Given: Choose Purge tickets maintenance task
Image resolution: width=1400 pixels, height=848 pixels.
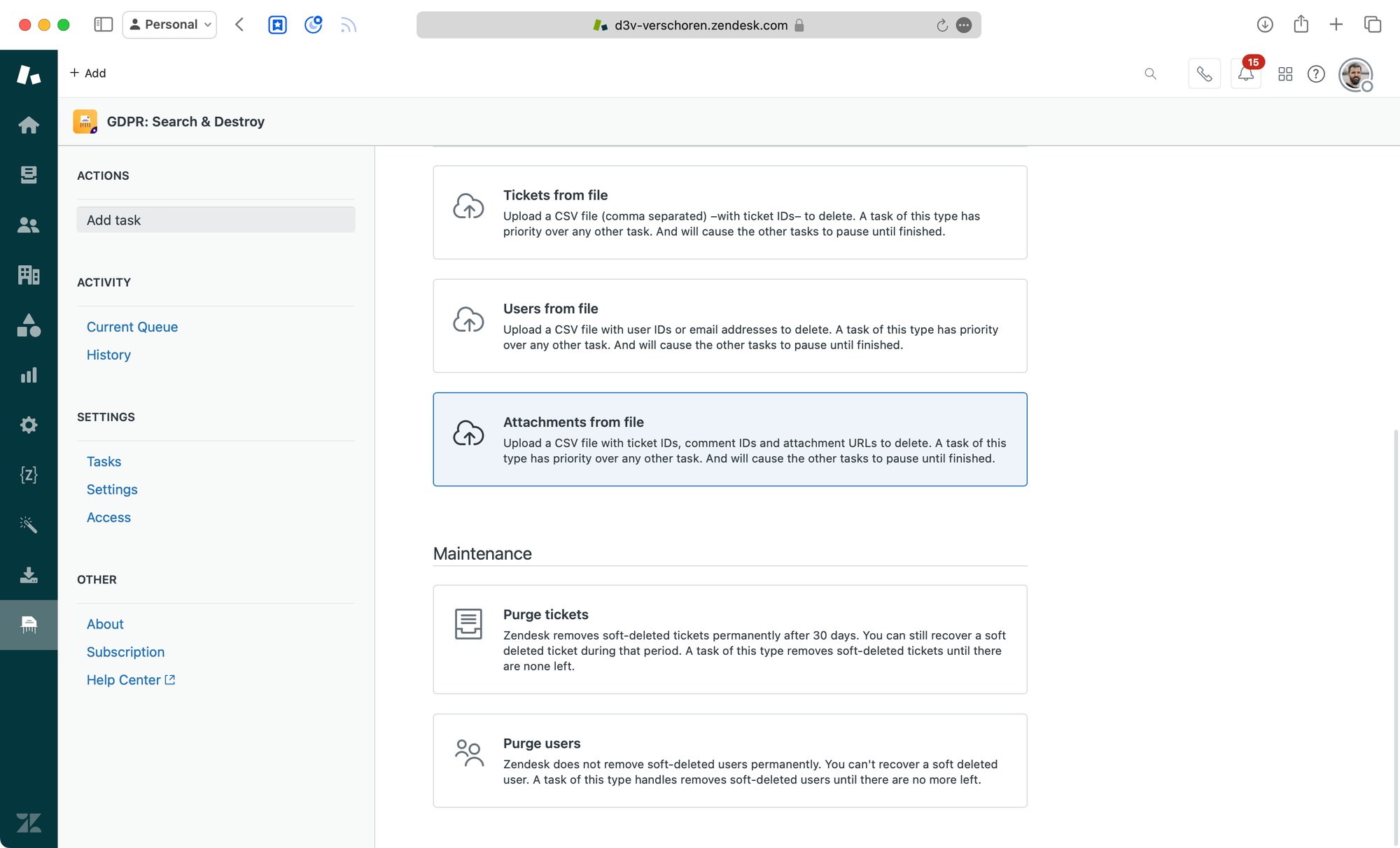Looking at the screenshot, I should tap(729, 639).
